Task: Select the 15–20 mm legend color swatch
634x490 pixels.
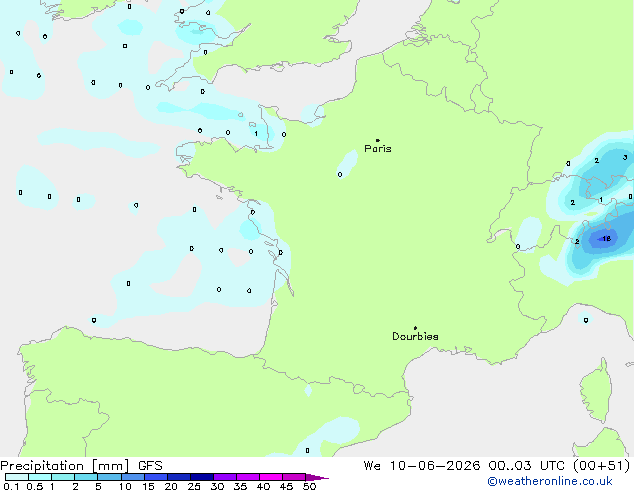Action: coord(156,477)
